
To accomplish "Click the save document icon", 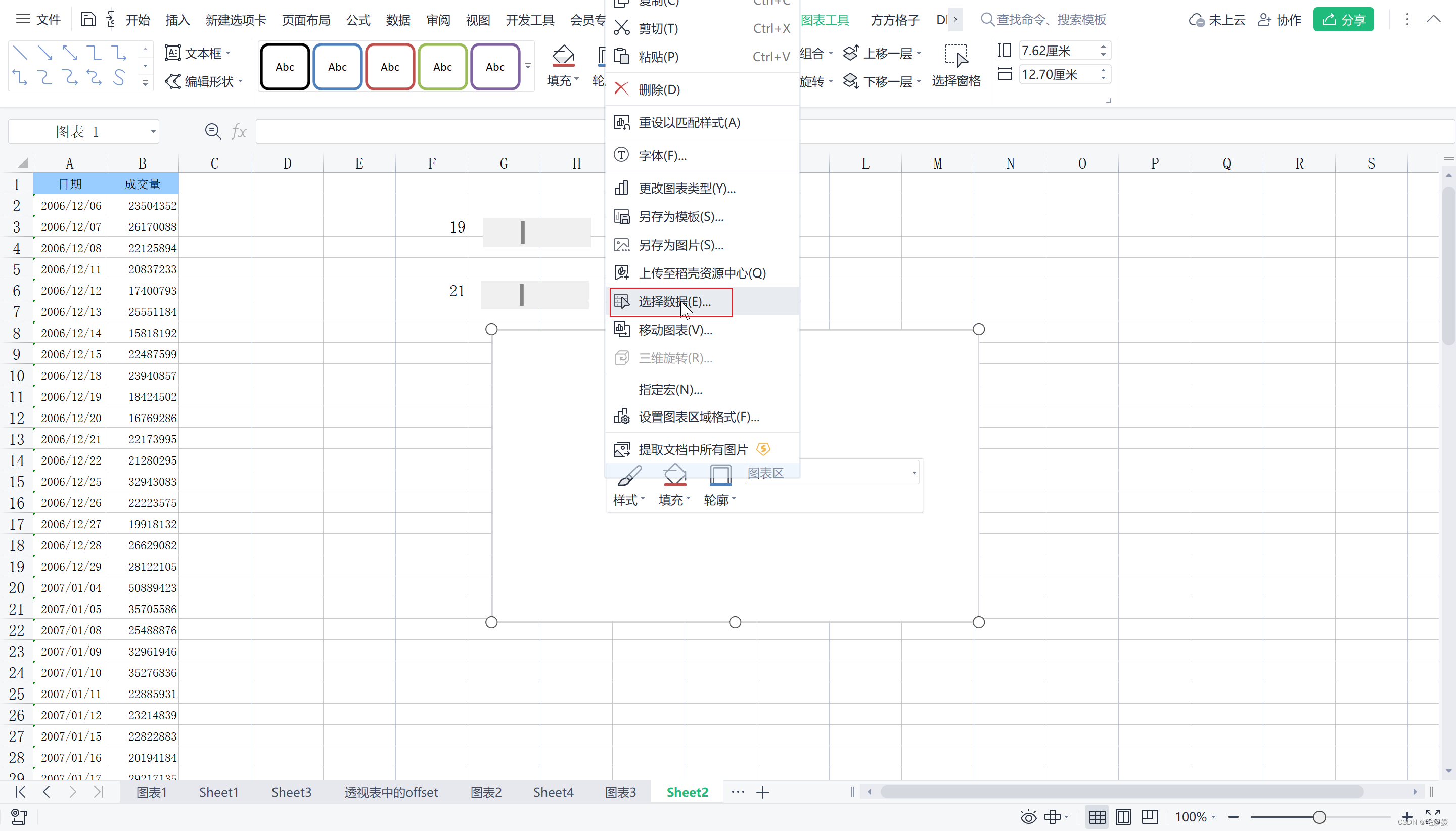I will pyautogui.click(x=88, y=20).
